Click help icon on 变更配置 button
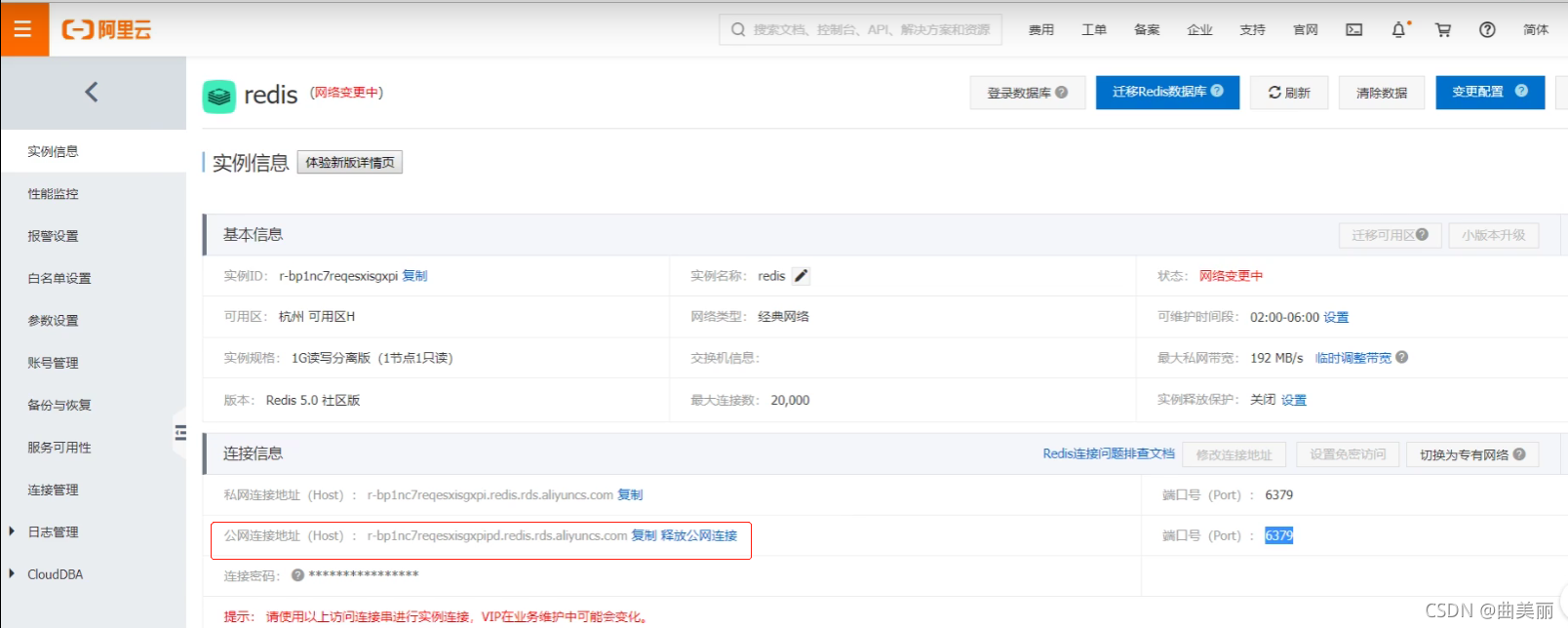This screenshot has height=628, width=1568. (1521, 91)
